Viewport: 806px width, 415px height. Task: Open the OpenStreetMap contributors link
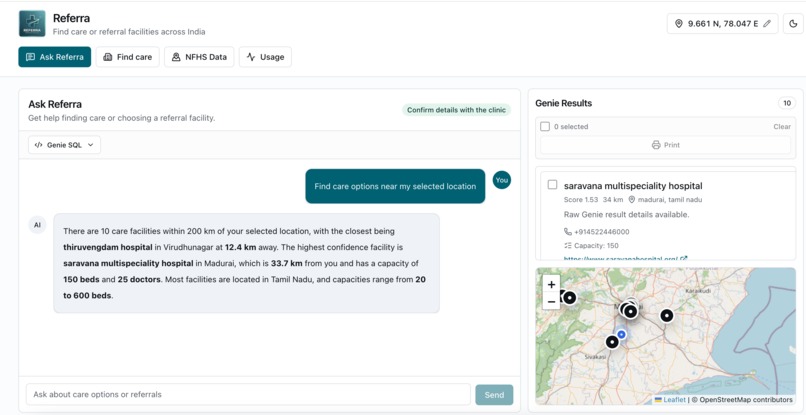(746, 400)
